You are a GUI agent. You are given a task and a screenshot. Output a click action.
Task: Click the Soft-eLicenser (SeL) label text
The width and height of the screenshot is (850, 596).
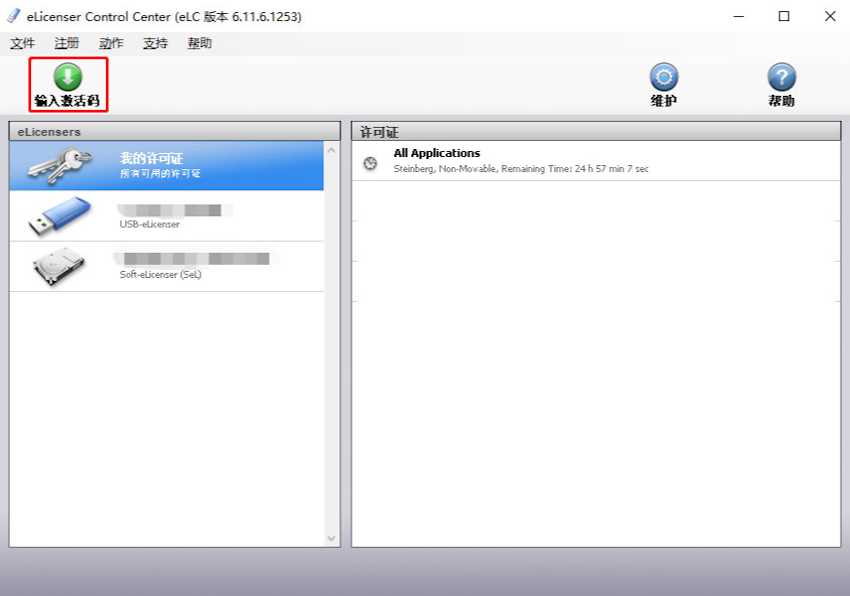tap(160, 274)
